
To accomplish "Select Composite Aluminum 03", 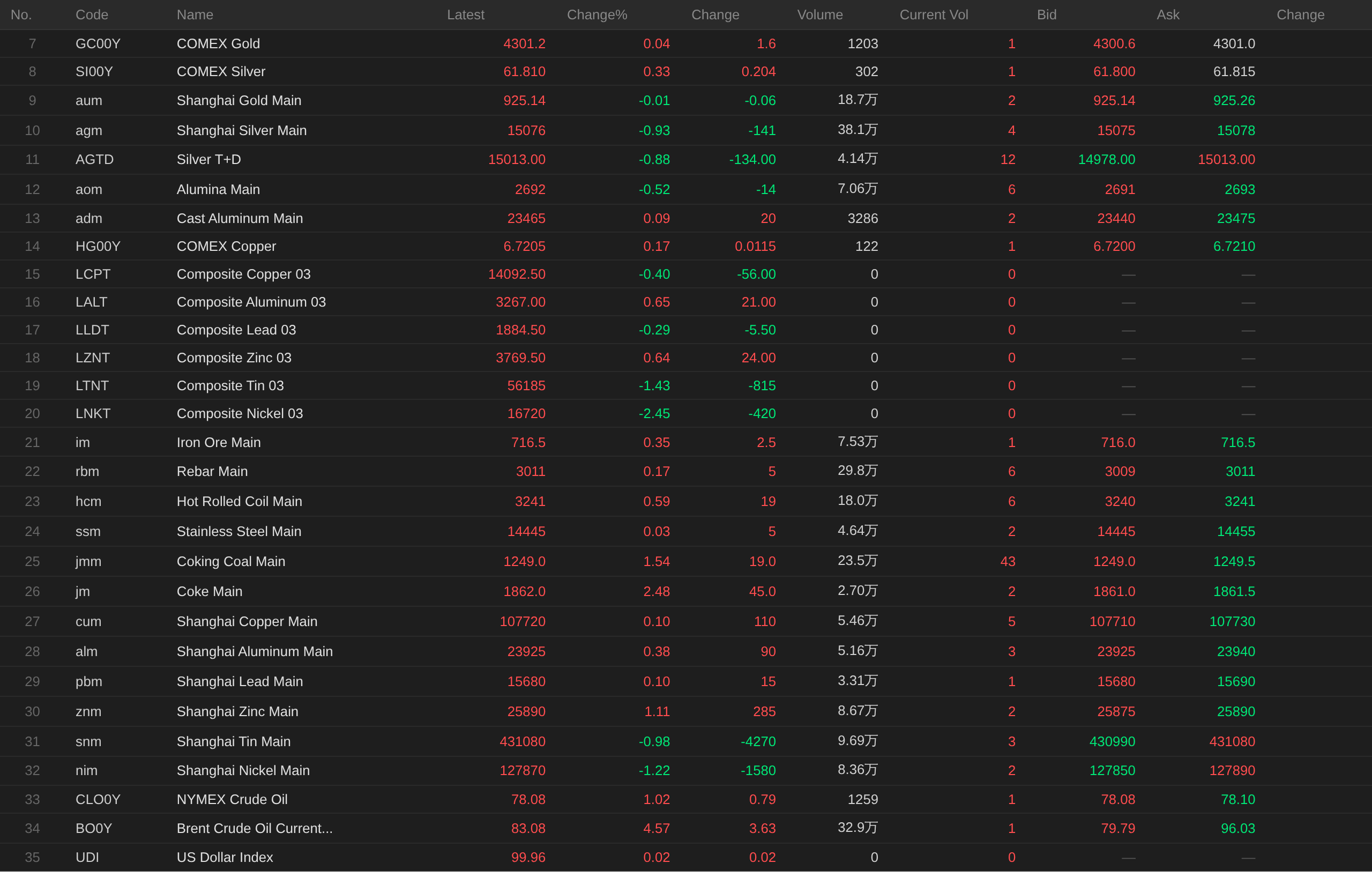I will [x=251, y=303].
